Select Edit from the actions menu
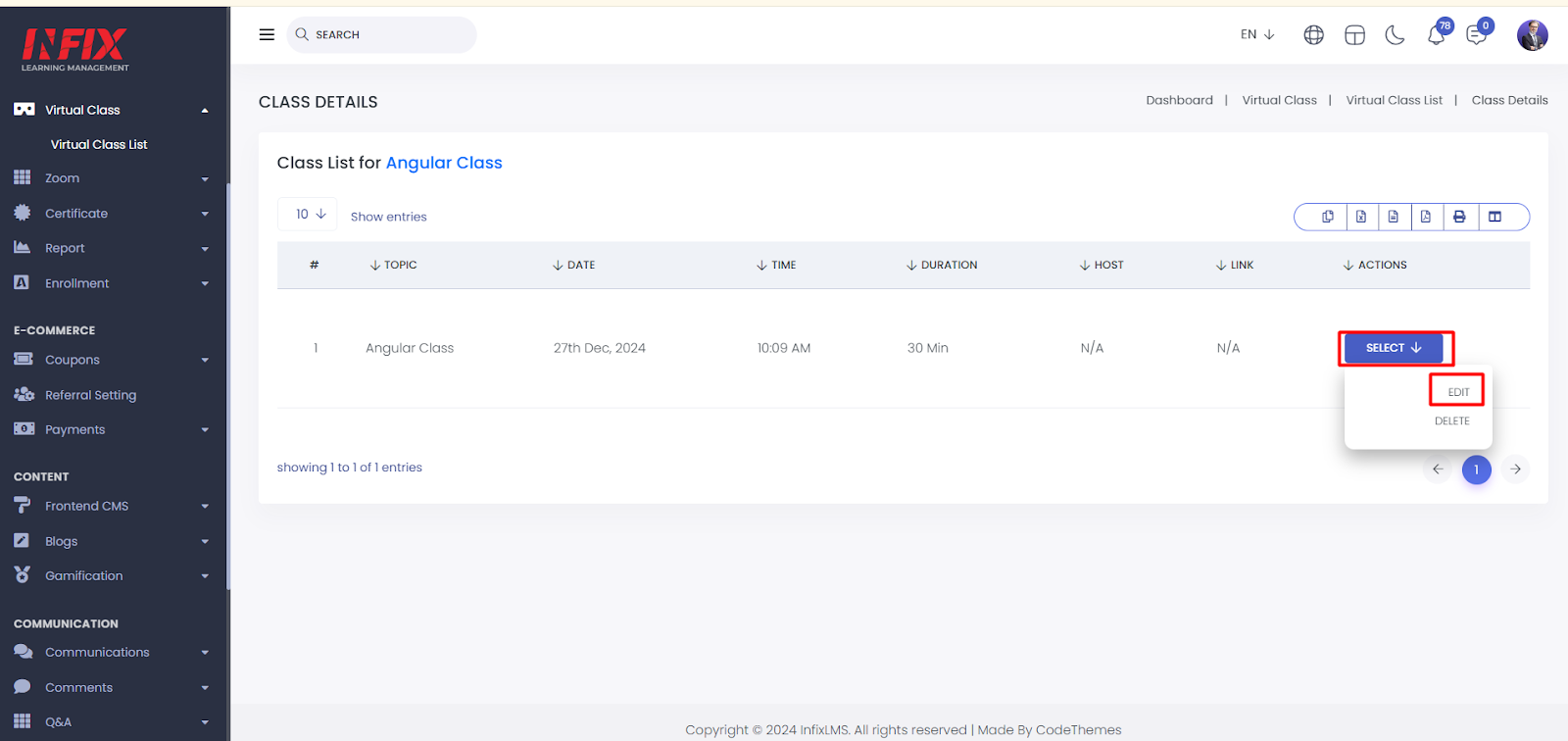The height and width of the screenshot is (741, 1568). point(1458,392)
